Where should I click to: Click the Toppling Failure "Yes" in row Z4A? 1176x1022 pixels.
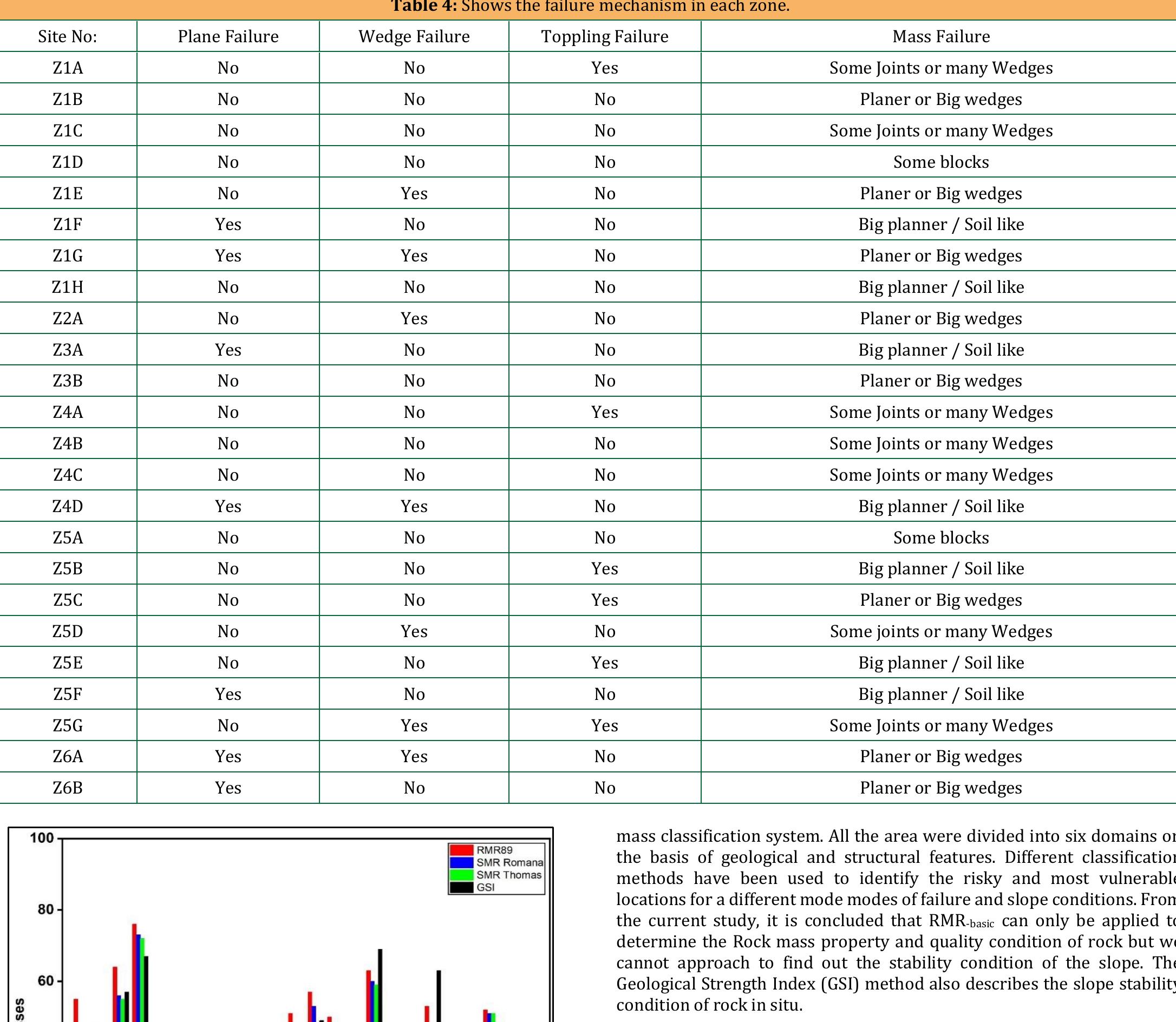605,412
